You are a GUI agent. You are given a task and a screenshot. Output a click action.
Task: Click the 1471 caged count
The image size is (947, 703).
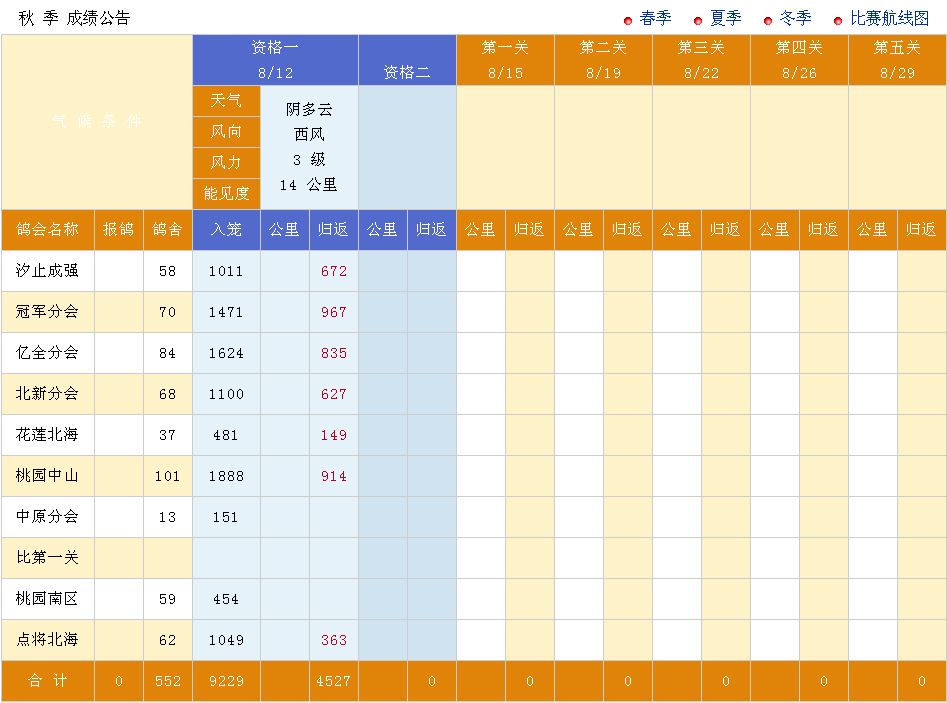(226, 313)
